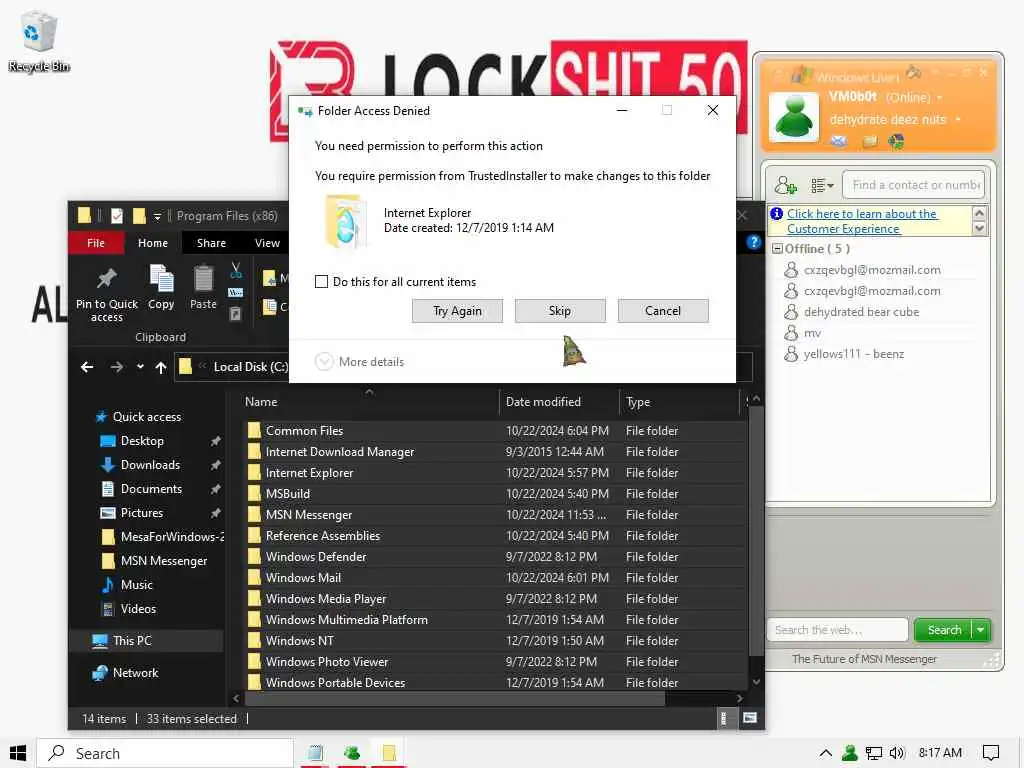Switch to the Home ribbon tab
Viewport: 1024px width, 768px height.
[153, 243]
